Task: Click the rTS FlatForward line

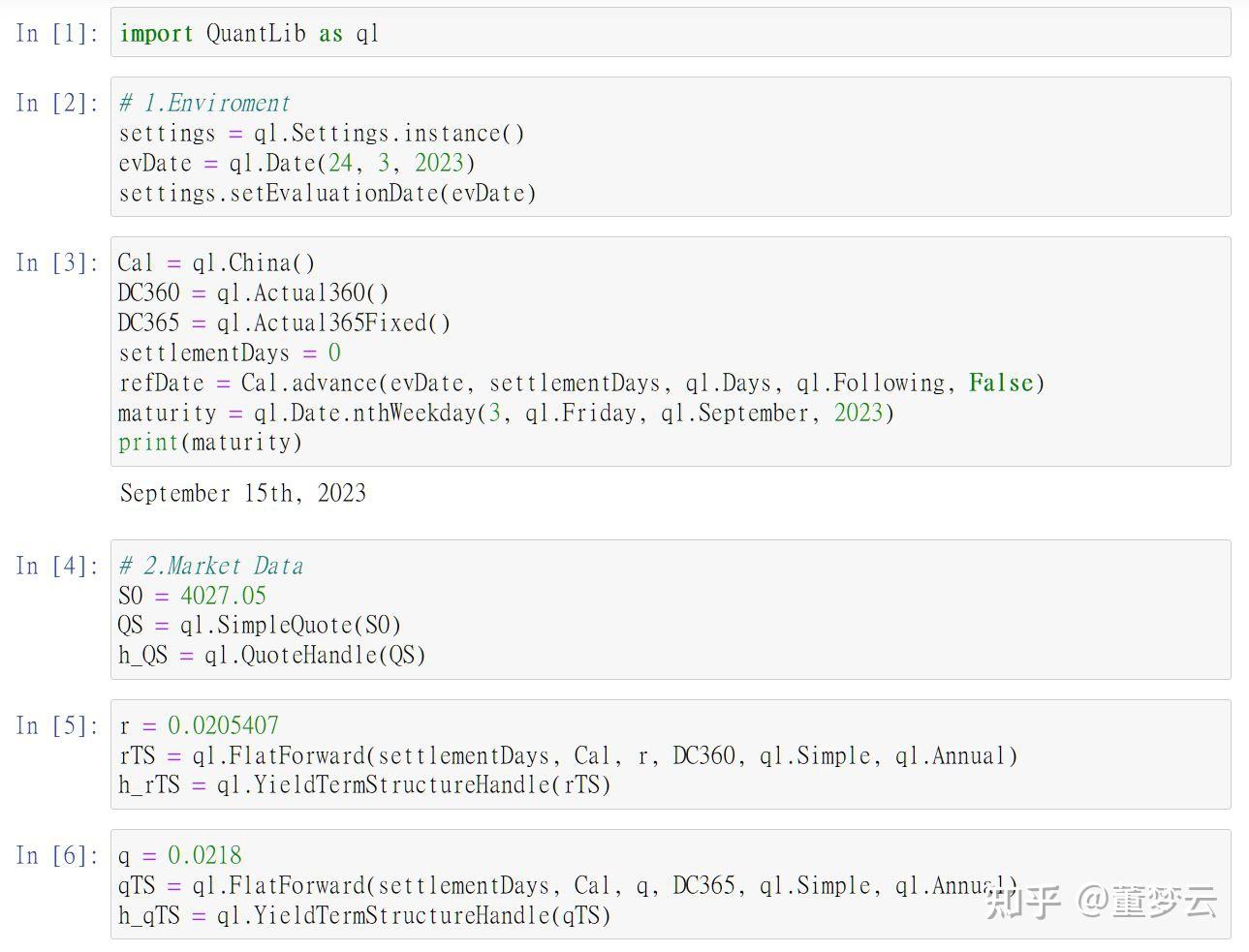Action: [x=569, y=755]
